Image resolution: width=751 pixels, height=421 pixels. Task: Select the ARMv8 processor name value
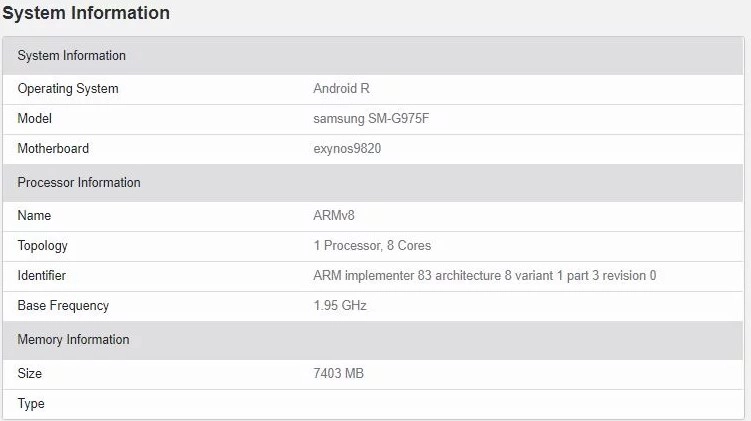[335, 216]
